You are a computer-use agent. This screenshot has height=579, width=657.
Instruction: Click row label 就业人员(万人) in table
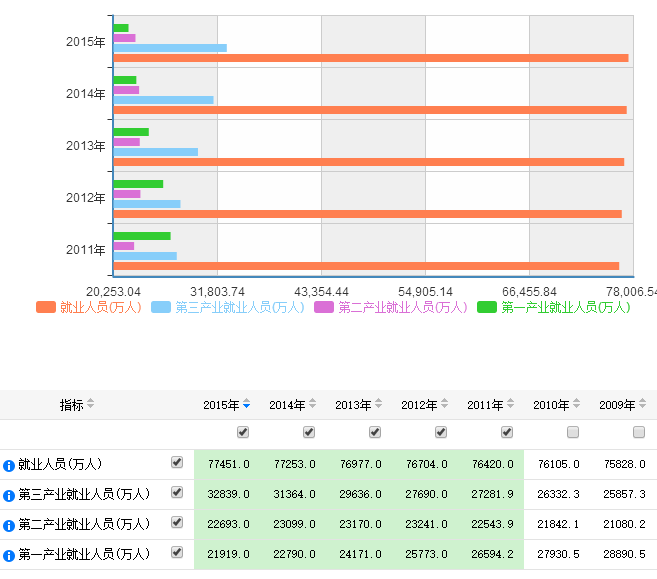pos(60,464)
